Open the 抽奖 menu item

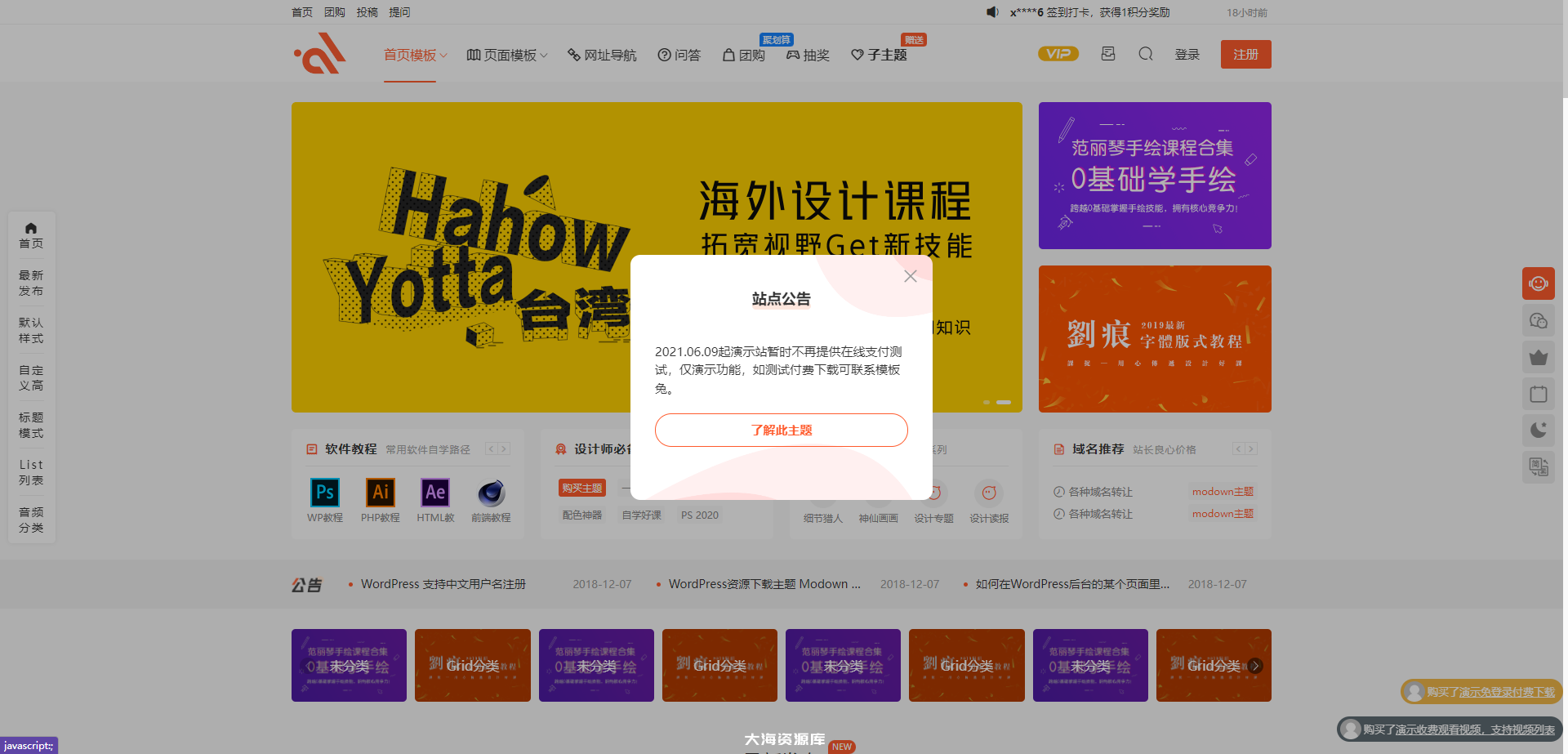[808, 55]
